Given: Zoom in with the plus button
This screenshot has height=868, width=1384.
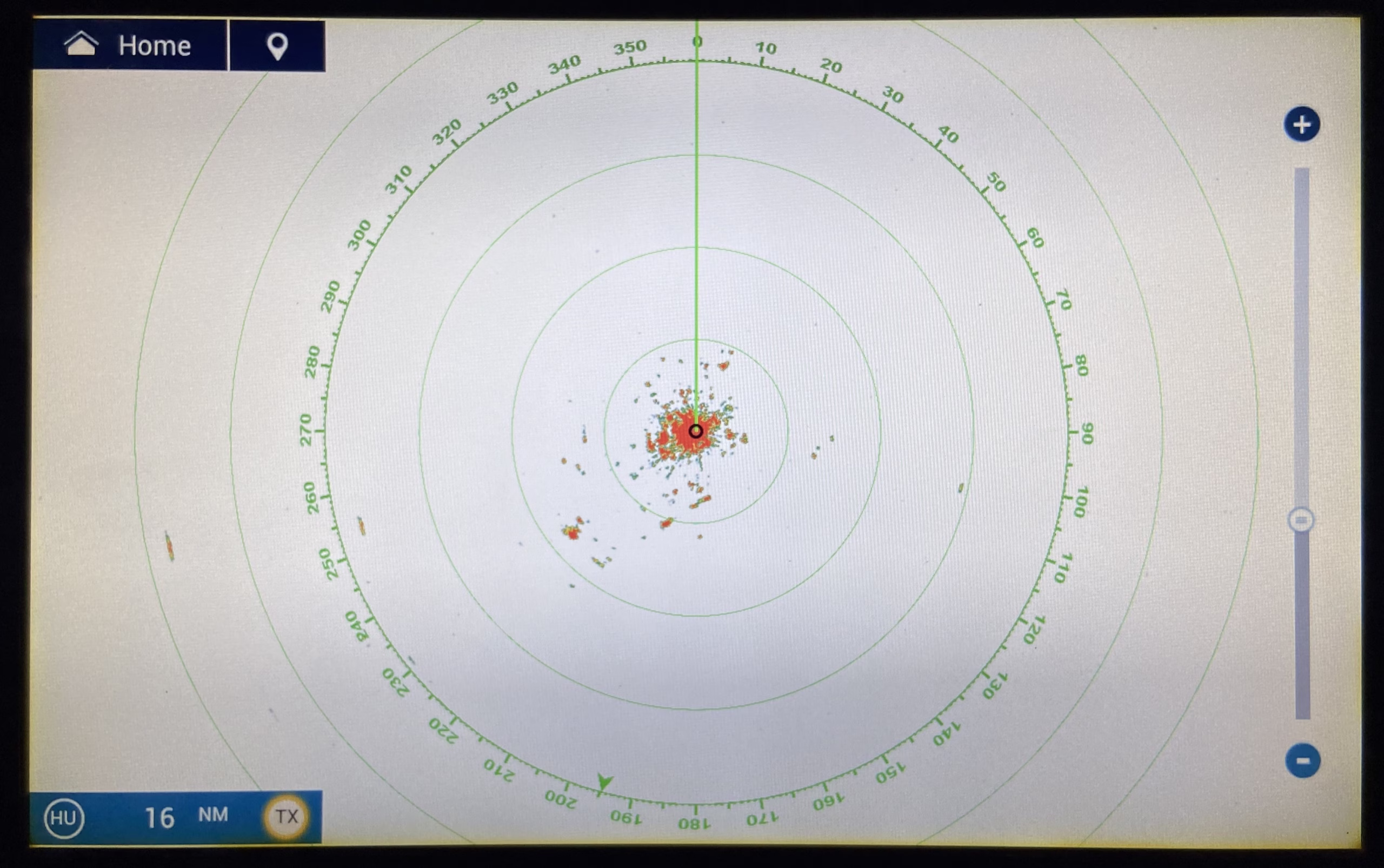Looking at the screenshot, I should point(1301,124).
